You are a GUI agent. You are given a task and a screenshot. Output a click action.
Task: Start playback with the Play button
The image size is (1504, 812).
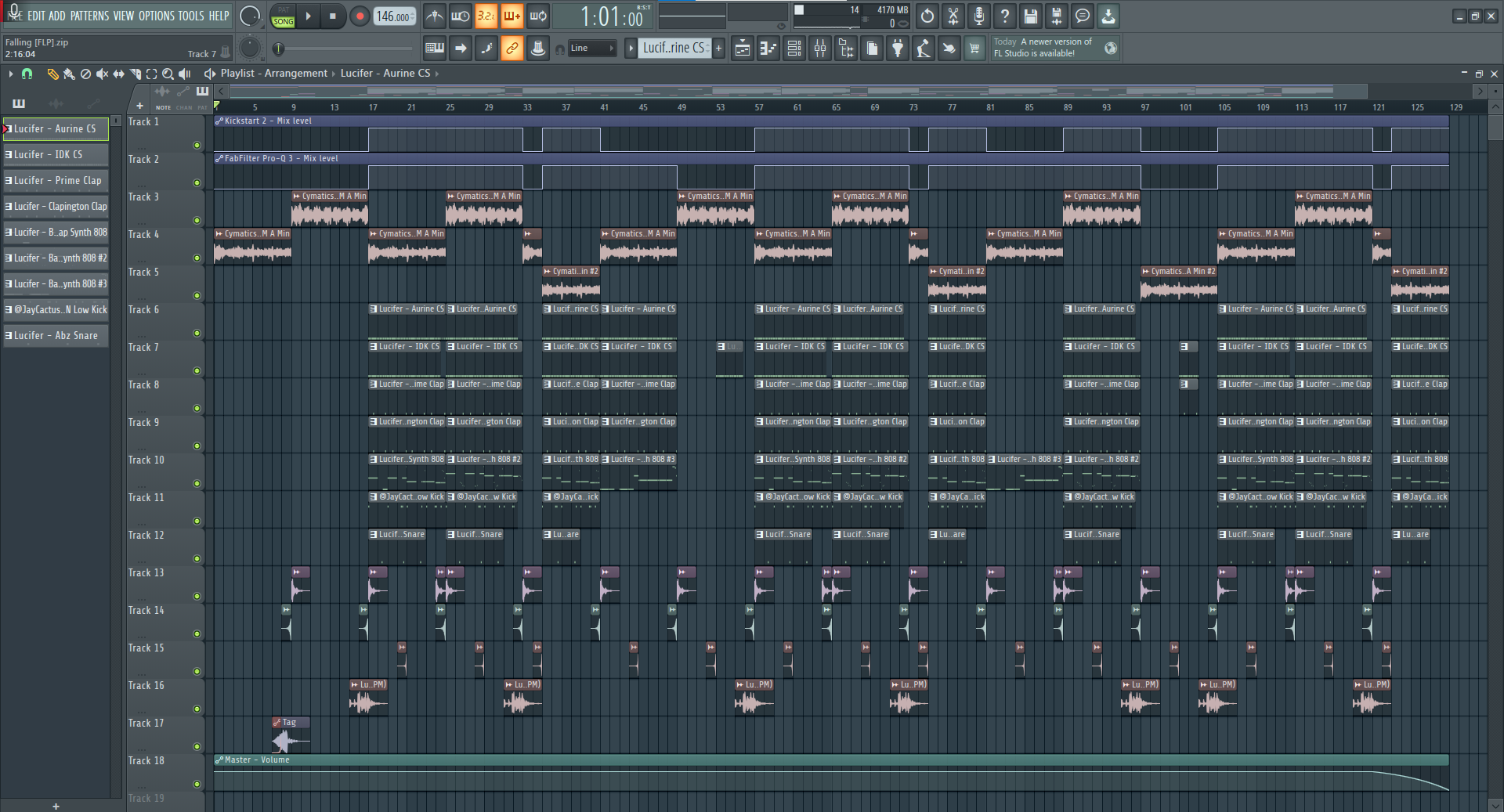[x=308, y=16]
